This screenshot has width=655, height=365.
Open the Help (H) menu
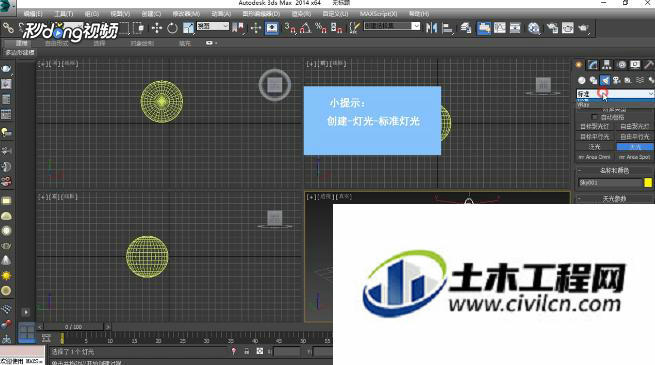(419, 14)
